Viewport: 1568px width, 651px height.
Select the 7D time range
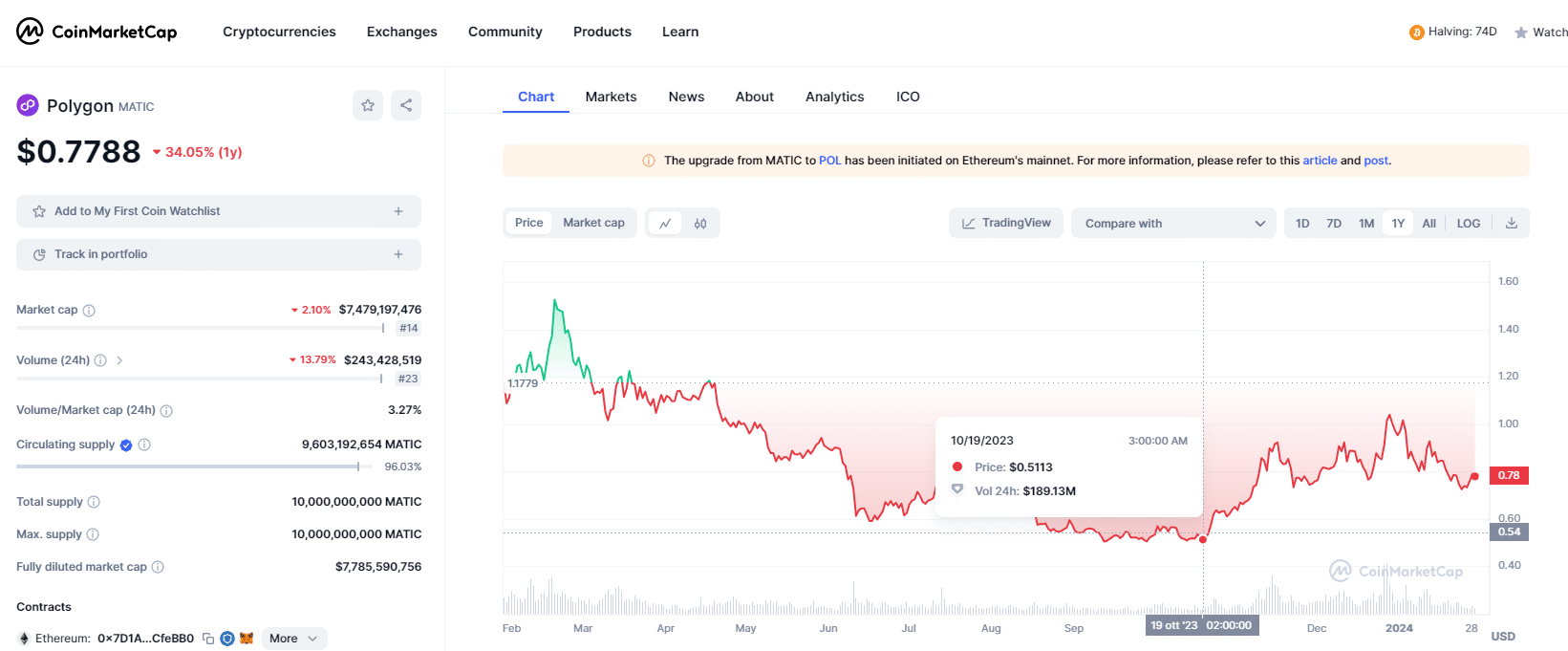tap(1334, 224)
